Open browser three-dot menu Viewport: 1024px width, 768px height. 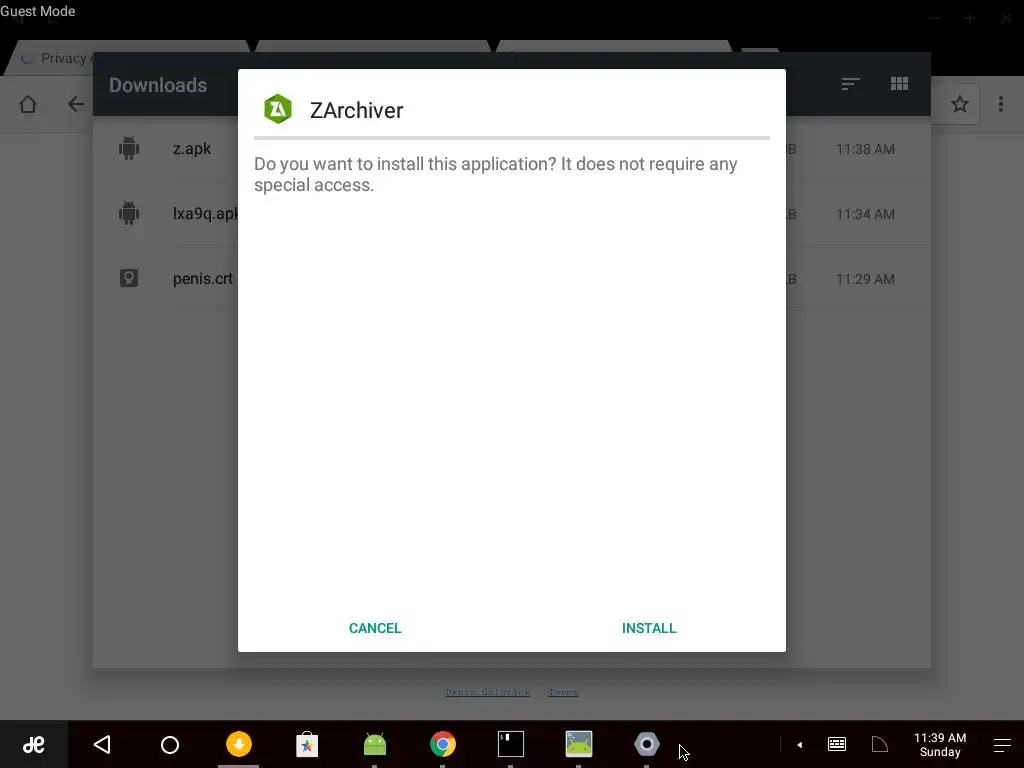point(1000,104)
